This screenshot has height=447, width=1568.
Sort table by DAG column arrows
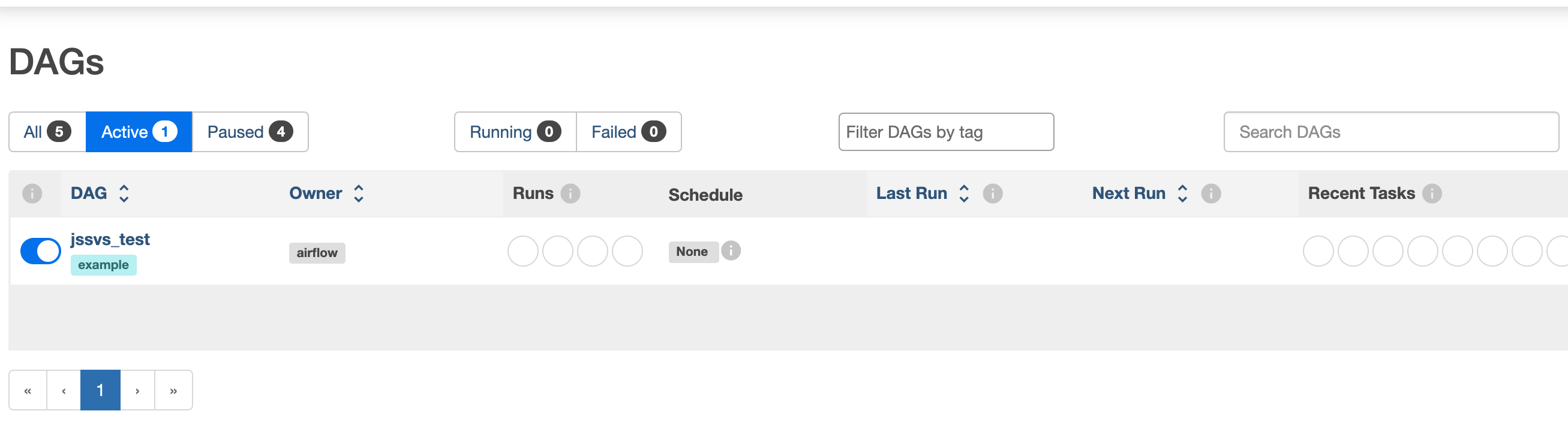tap(124, 194)
